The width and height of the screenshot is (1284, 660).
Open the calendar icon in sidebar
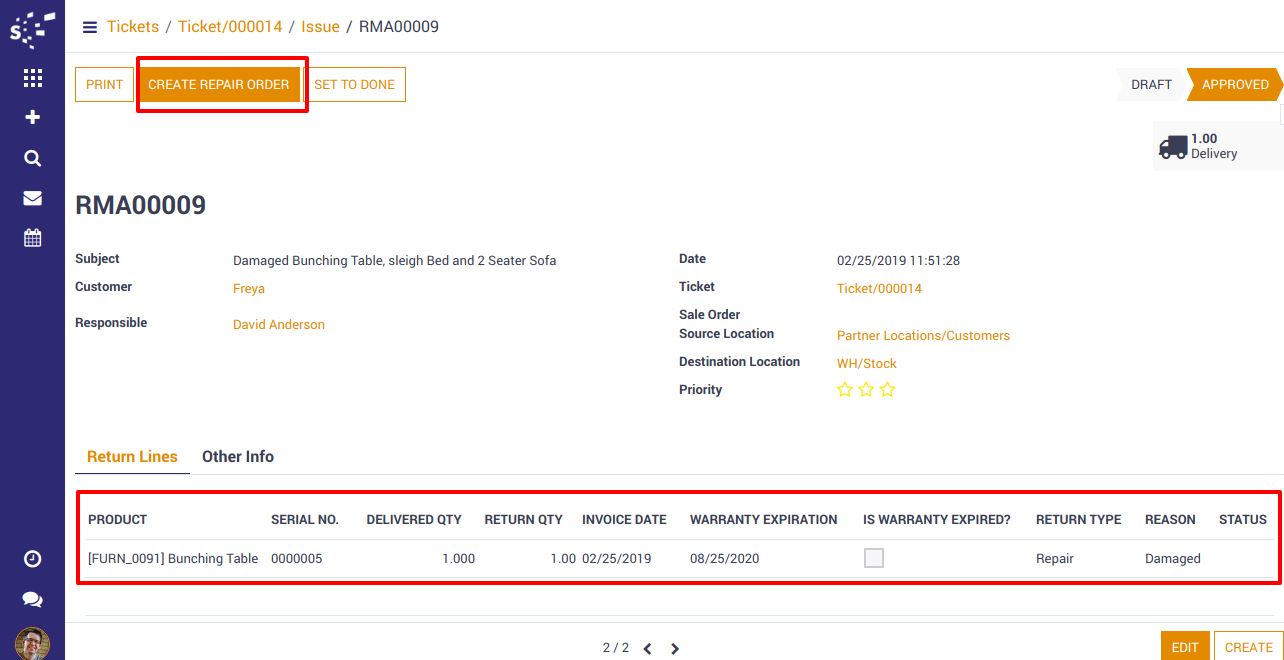pos(32,238)
